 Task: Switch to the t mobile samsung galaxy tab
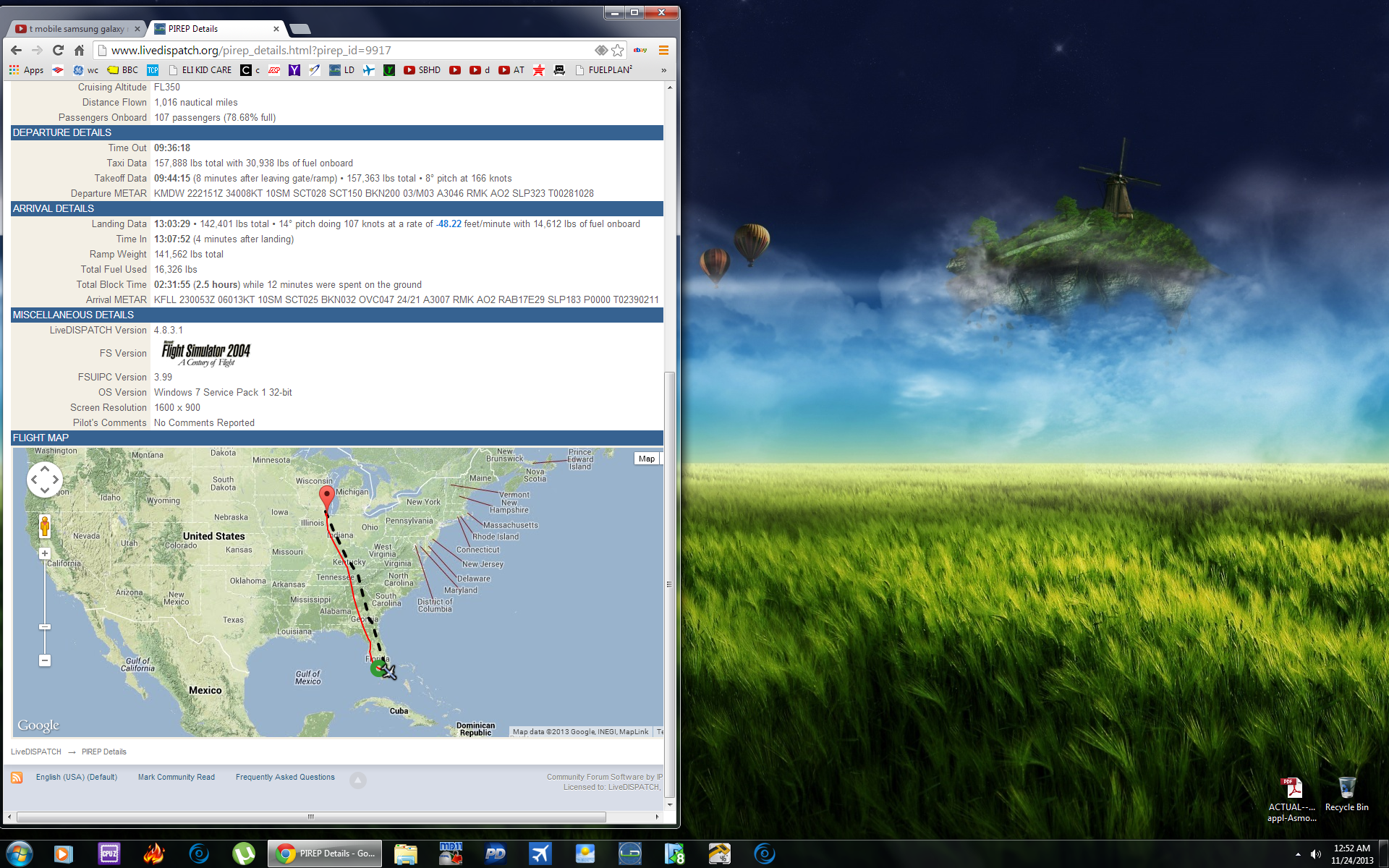tap(76, 29)
